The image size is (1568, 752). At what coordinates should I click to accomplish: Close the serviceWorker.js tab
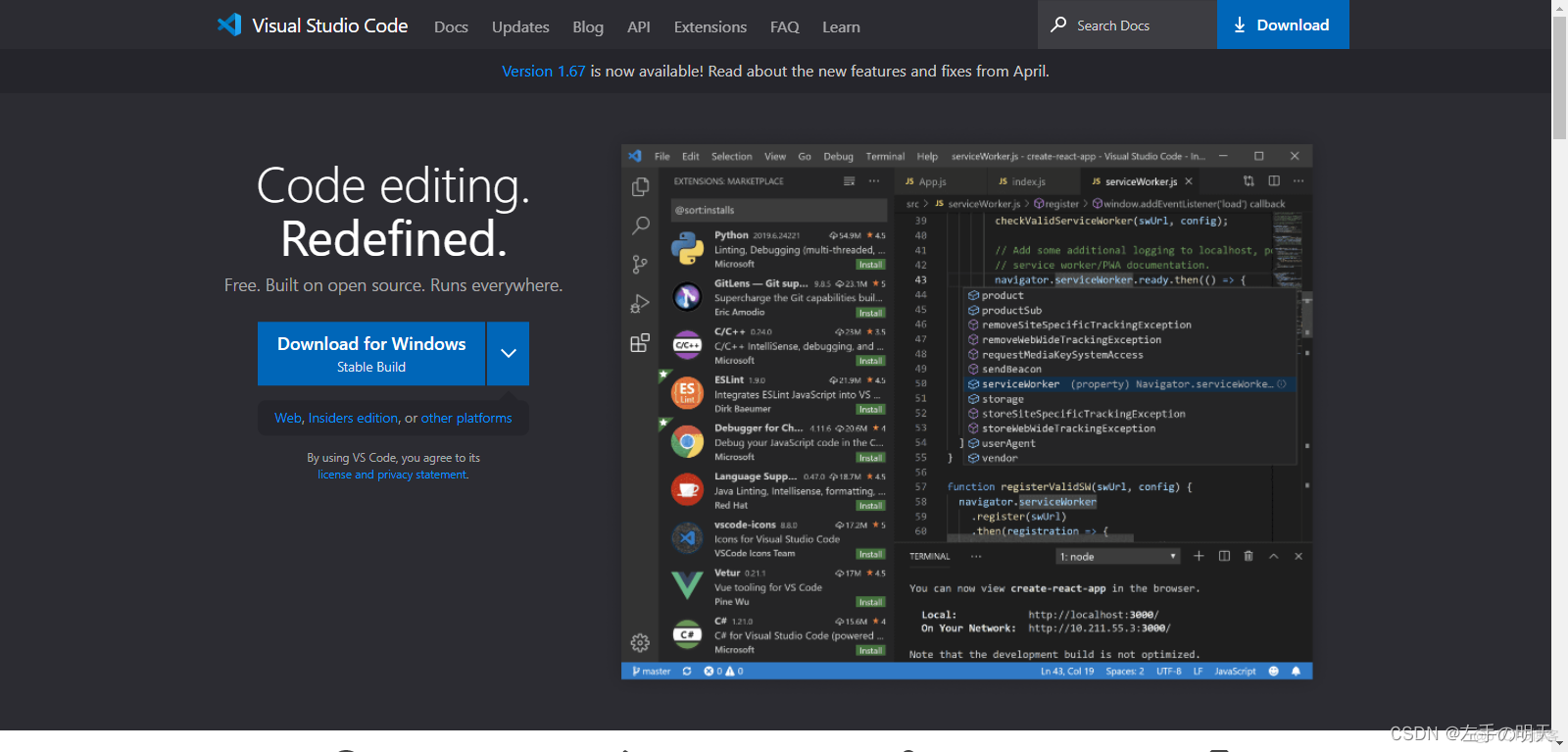click(1189, 181)
